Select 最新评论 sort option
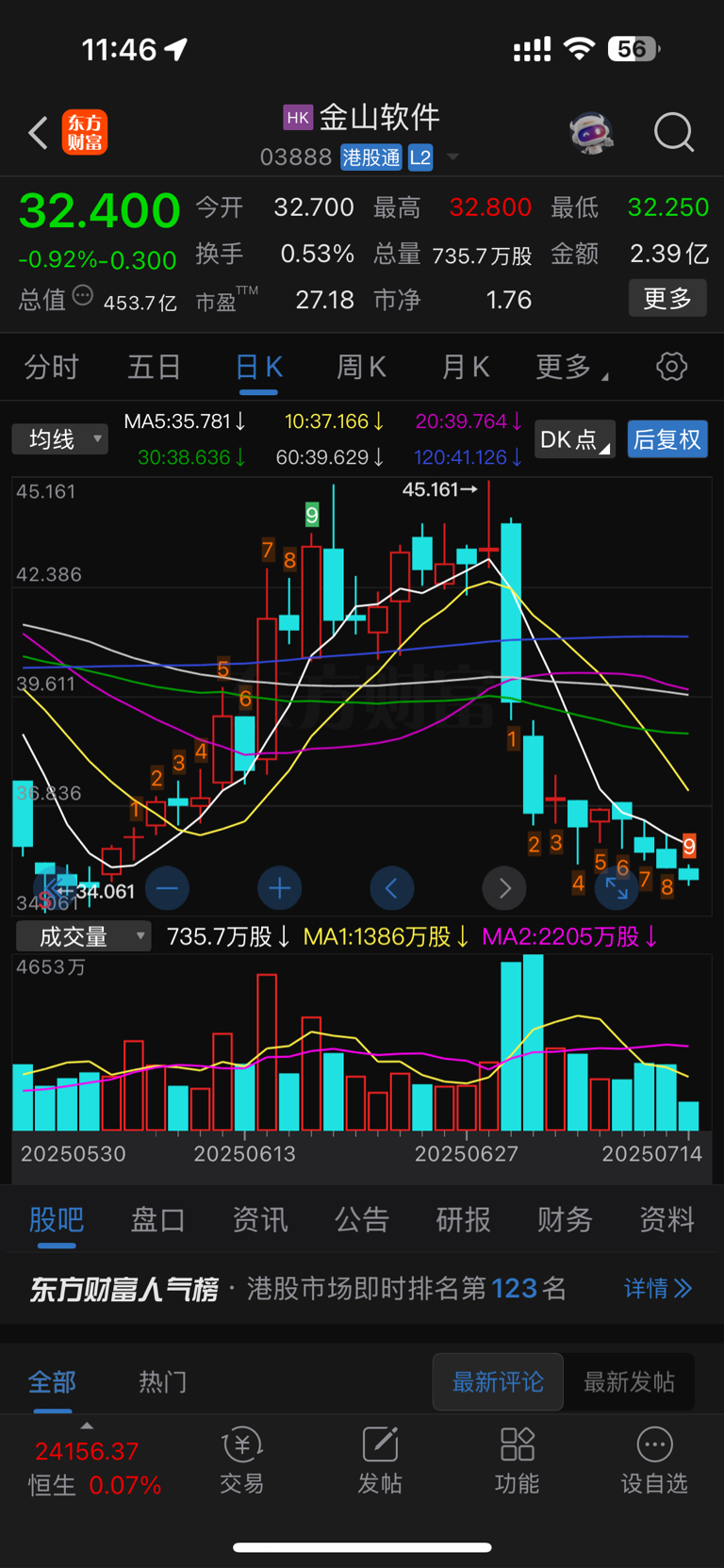 point(498,1382)
